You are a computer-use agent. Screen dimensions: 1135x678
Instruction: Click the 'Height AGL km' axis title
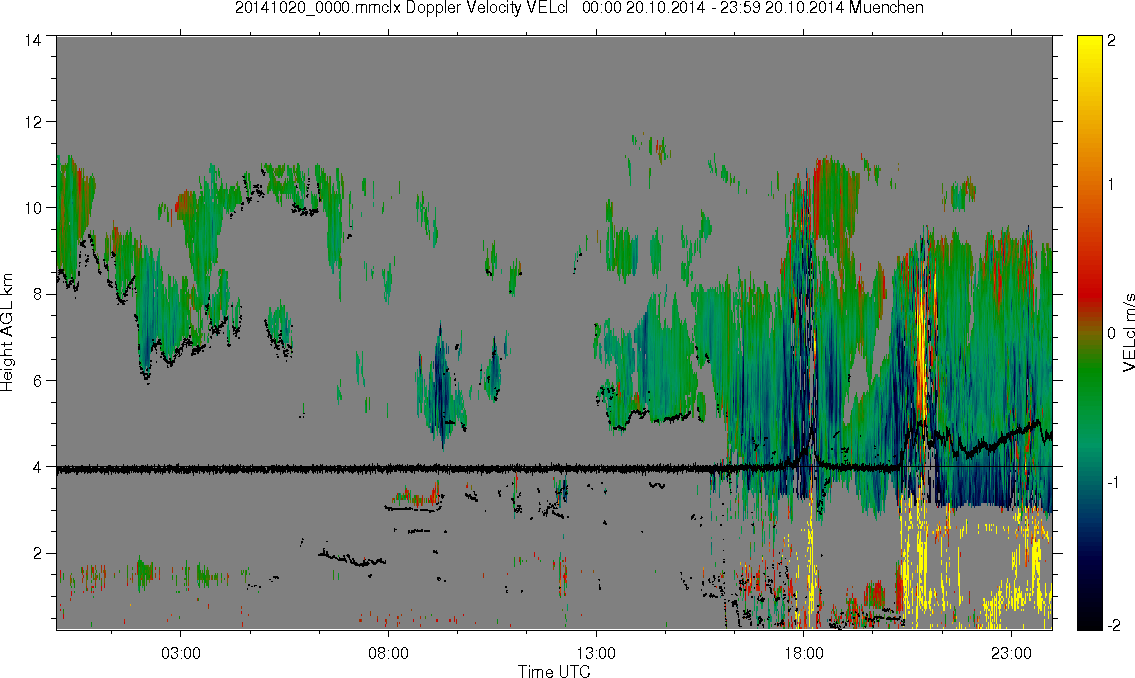coord(8,334)
